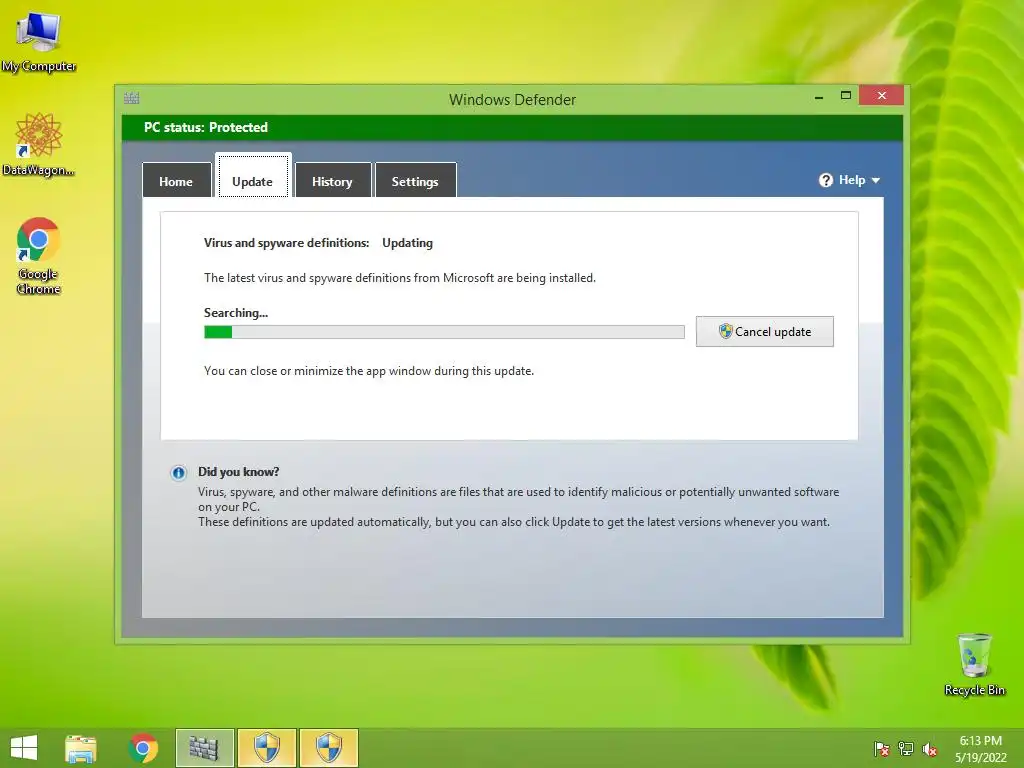Open the network tray icon
This screenshot has height=768, width=1024.
(906, 749)
